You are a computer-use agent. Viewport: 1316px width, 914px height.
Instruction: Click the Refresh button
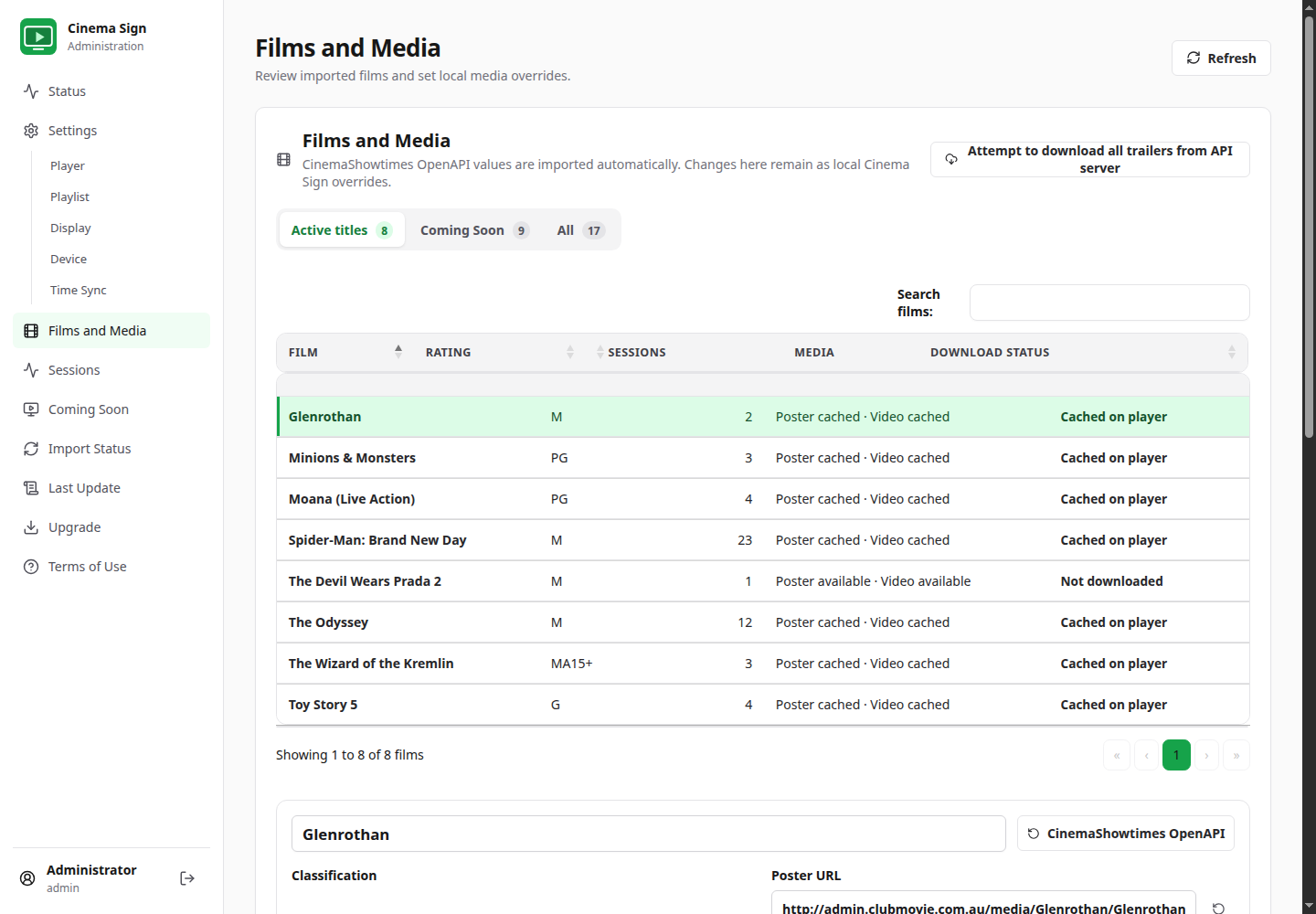(1221, 58)
